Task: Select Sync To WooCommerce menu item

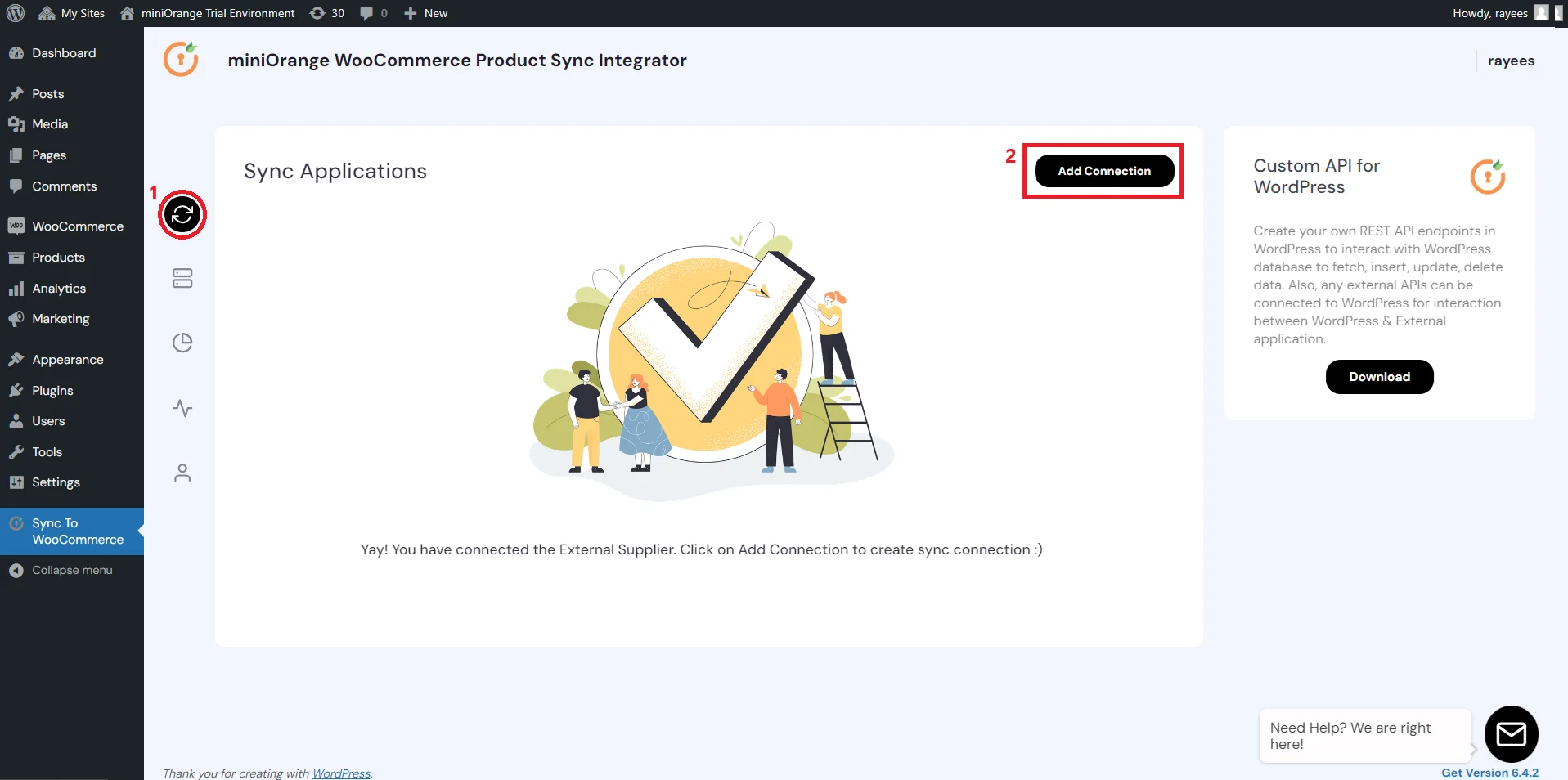Action: point(72,531)
